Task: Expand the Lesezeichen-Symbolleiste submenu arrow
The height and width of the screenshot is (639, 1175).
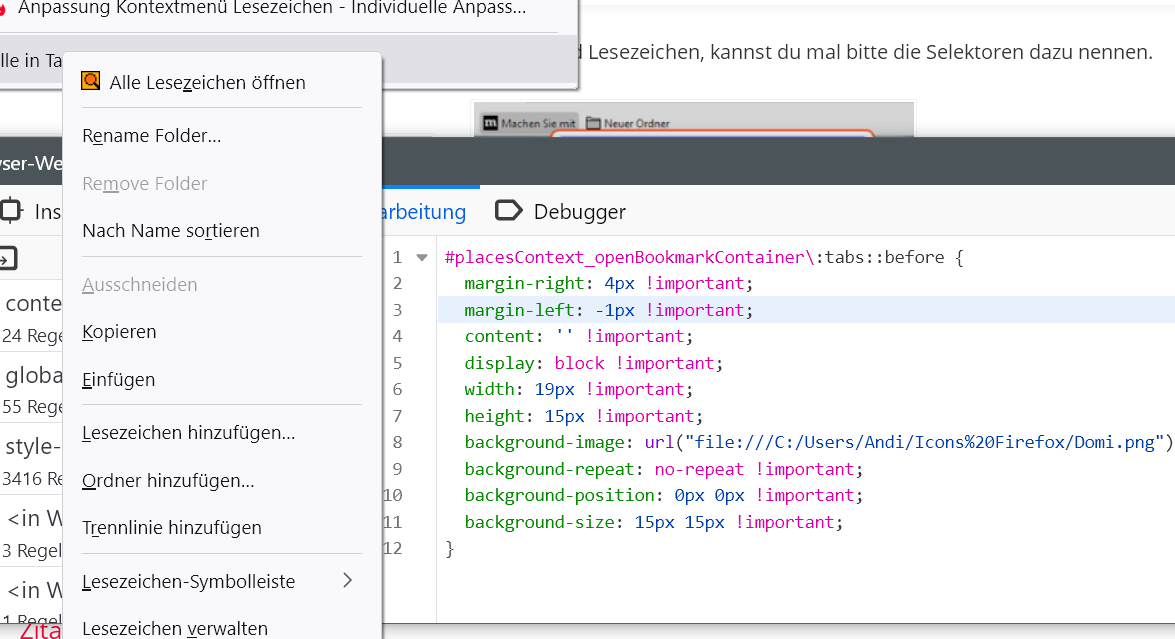Action: [x=347, y=580]
